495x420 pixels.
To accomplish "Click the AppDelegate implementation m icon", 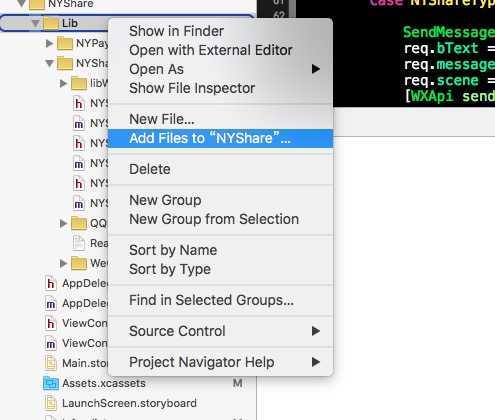I will pyautogui.click(x=51, y=303).
